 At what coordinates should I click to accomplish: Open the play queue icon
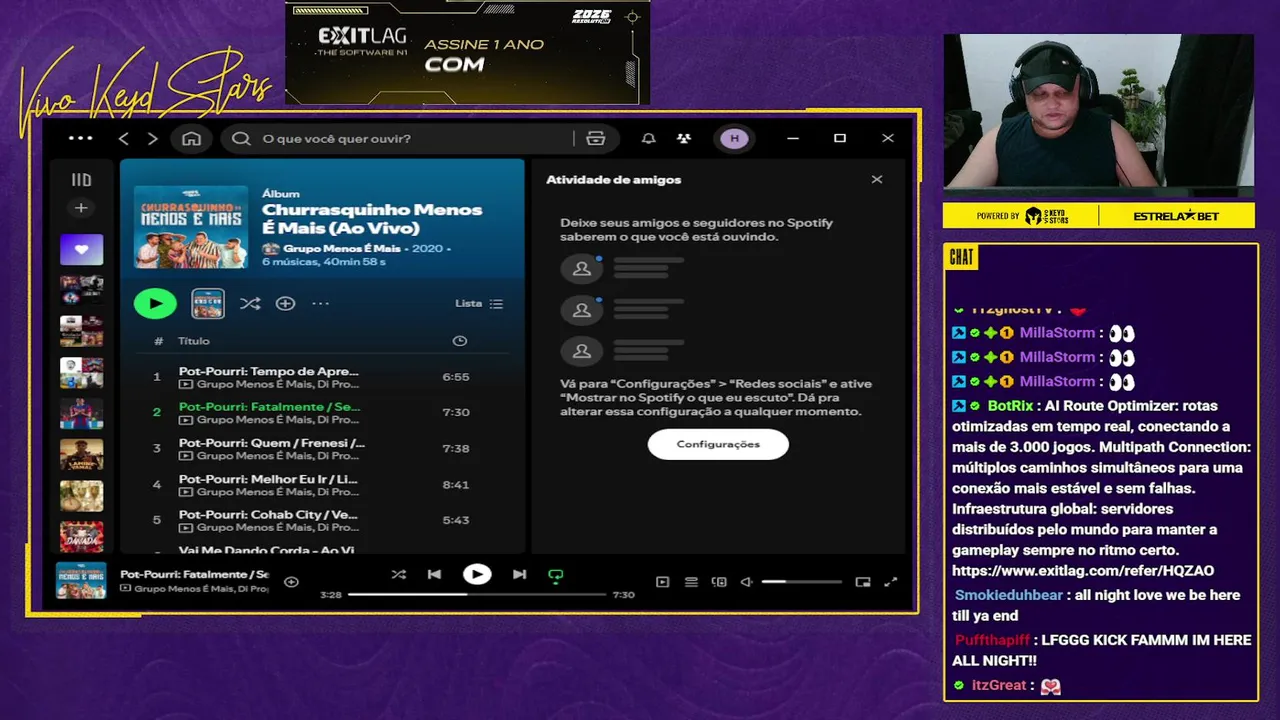(x=691, y=582)
